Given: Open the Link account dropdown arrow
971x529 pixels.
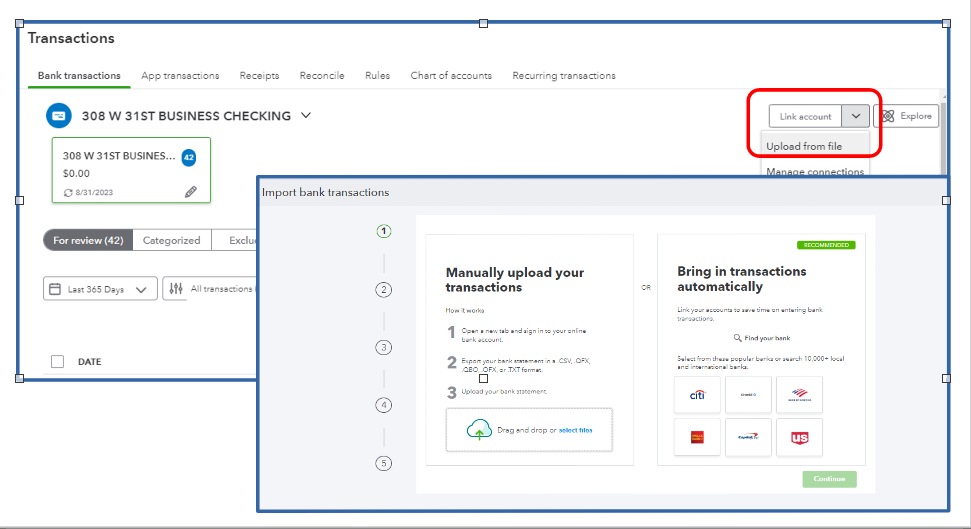Looking at the screenshot, I should pyautogui.click(x=856, y=116).
